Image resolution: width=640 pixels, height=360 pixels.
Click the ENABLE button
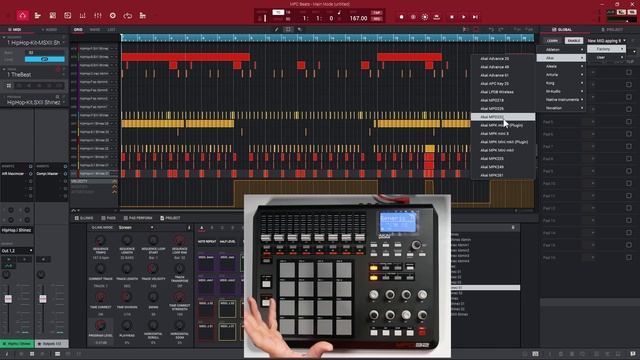coord(573,41)
